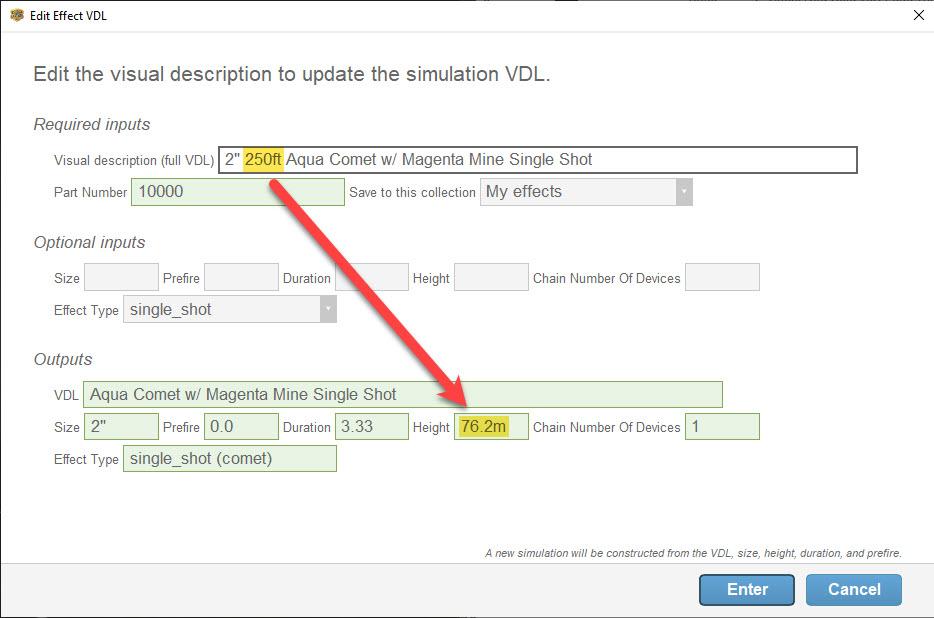Focus the Part Number field
Image resolution: width=934 pixels, height=618 pixels.
pyautogui.click(x=238, y=192)
